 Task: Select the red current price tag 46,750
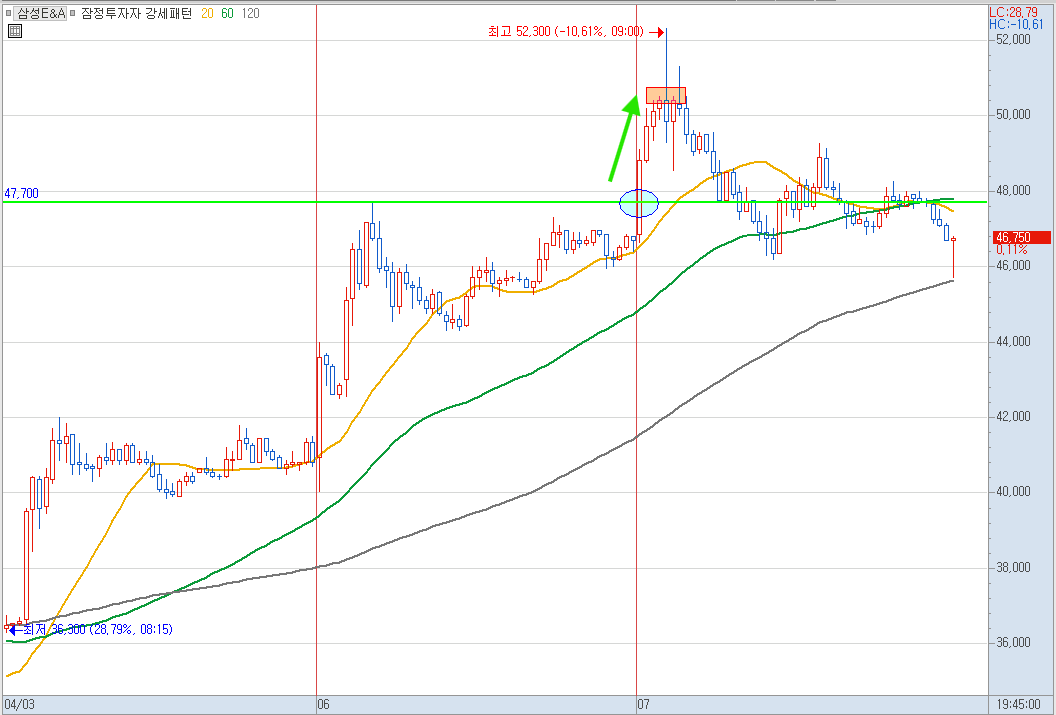tap(1021, 237)
